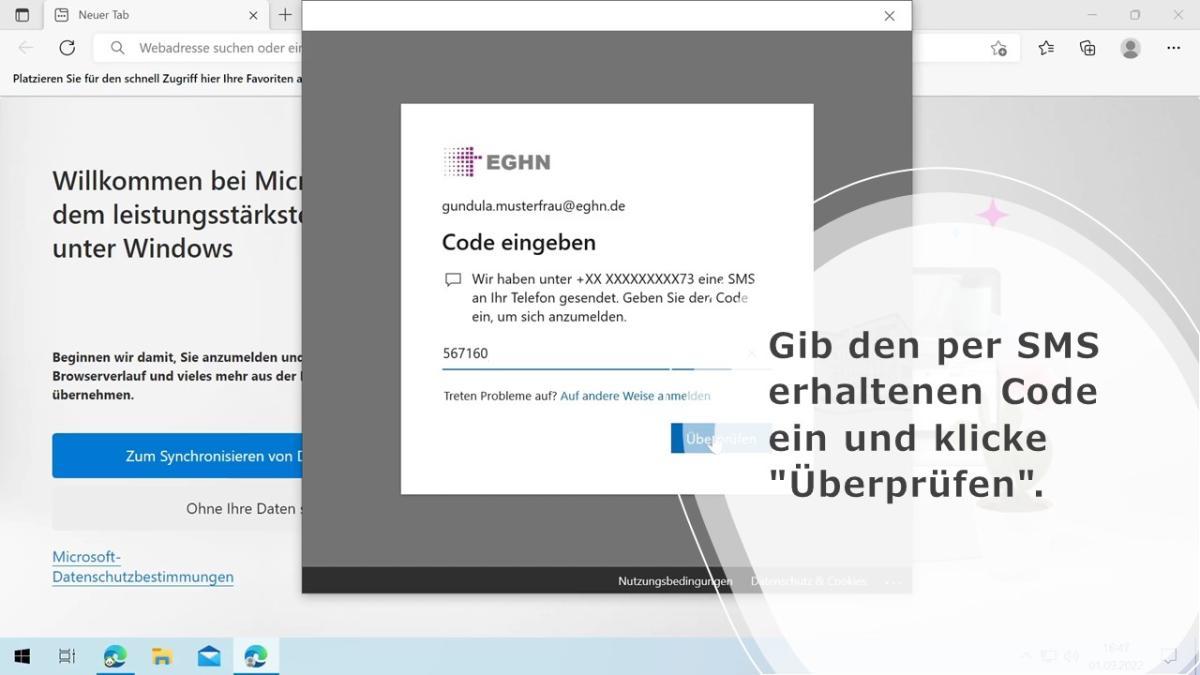Launch the Mail app from taskbar
The width and height of the screenshot is (1200, 675).
pos(209,656)
